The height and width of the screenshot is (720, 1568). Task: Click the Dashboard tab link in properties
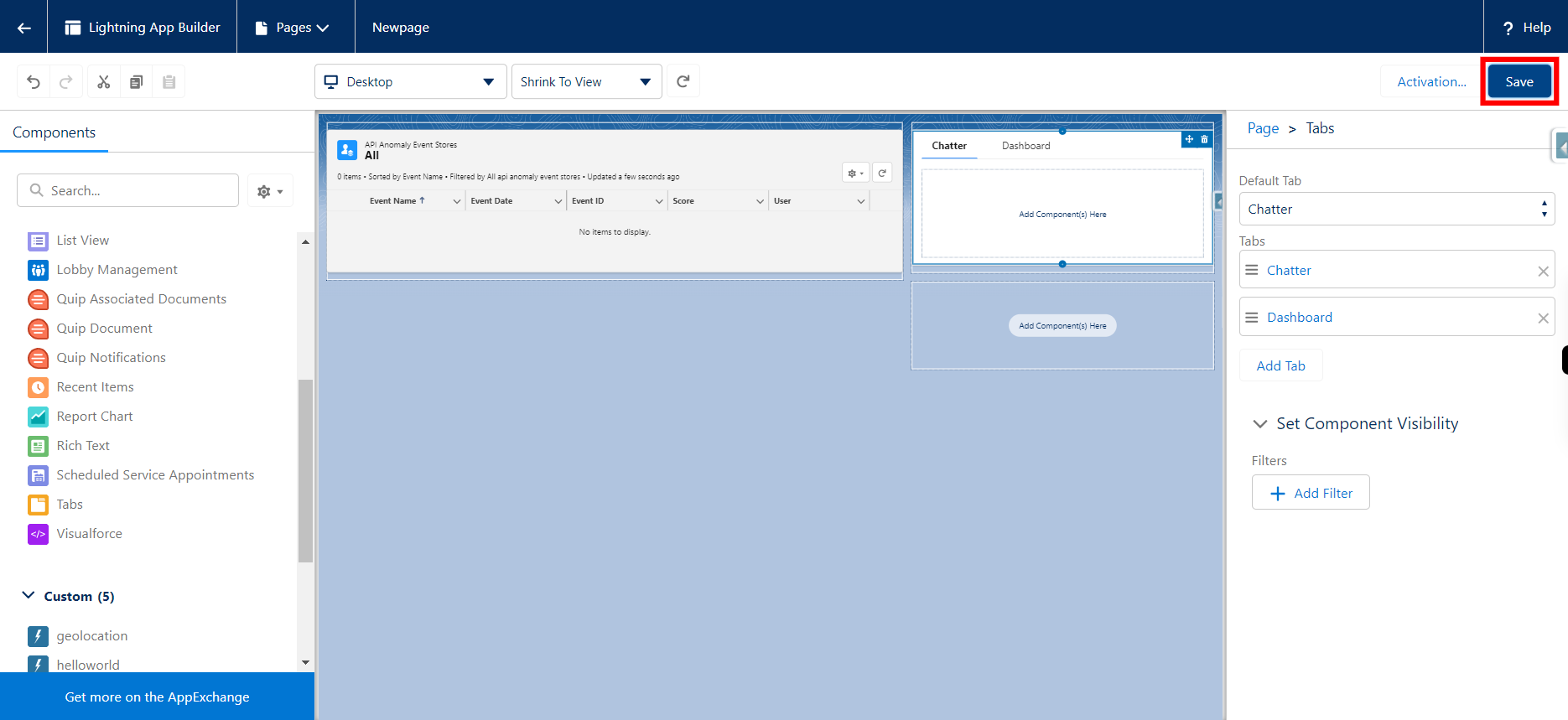(x=1300, y=317)
